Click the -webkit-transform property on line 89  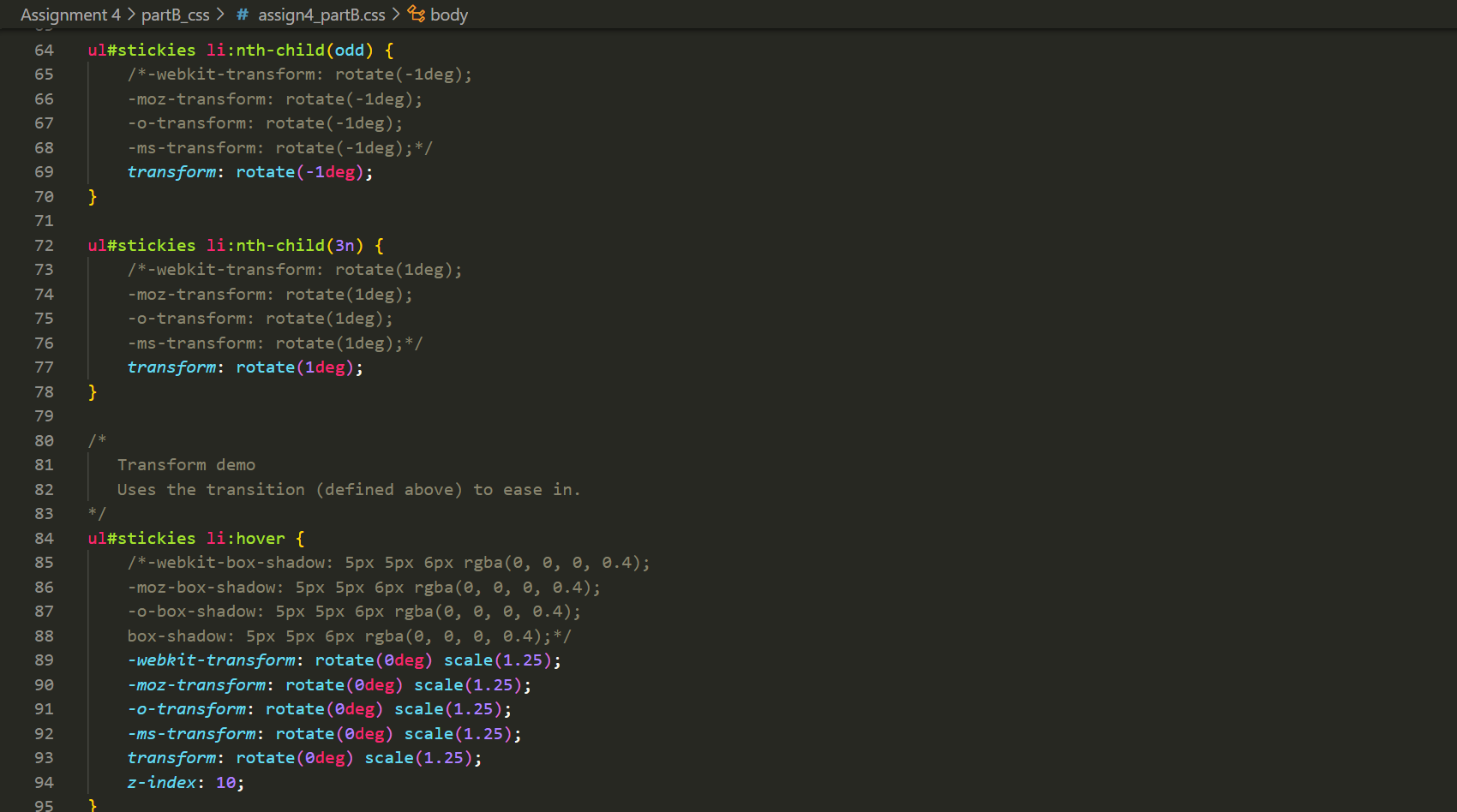[211, 660]
